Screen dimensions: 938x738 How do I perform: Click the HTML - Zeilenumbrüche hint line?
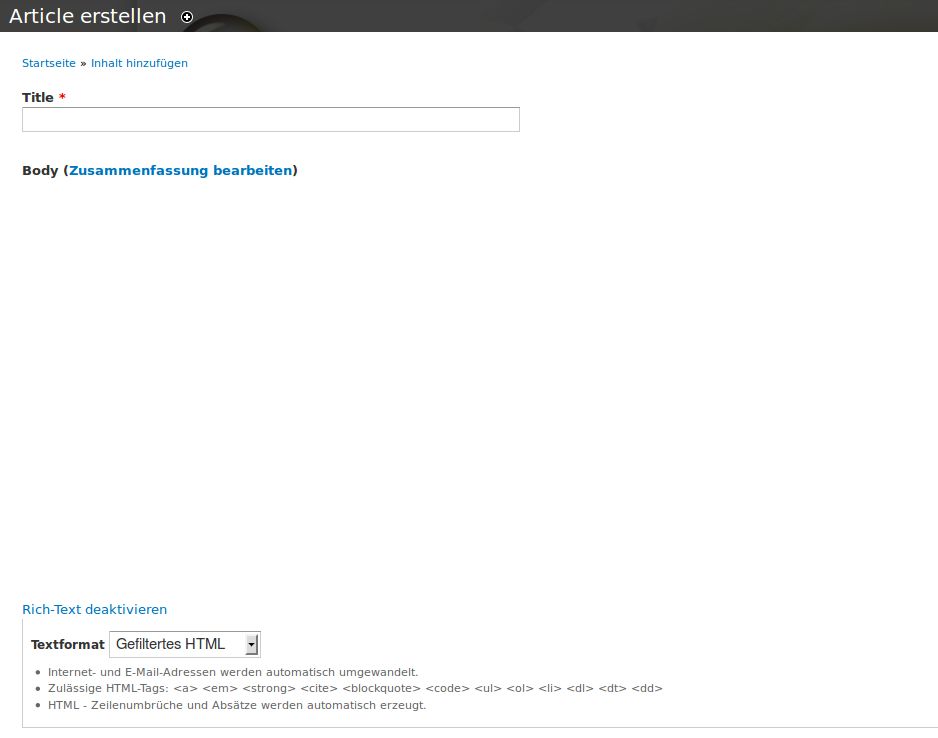[236, 705]
